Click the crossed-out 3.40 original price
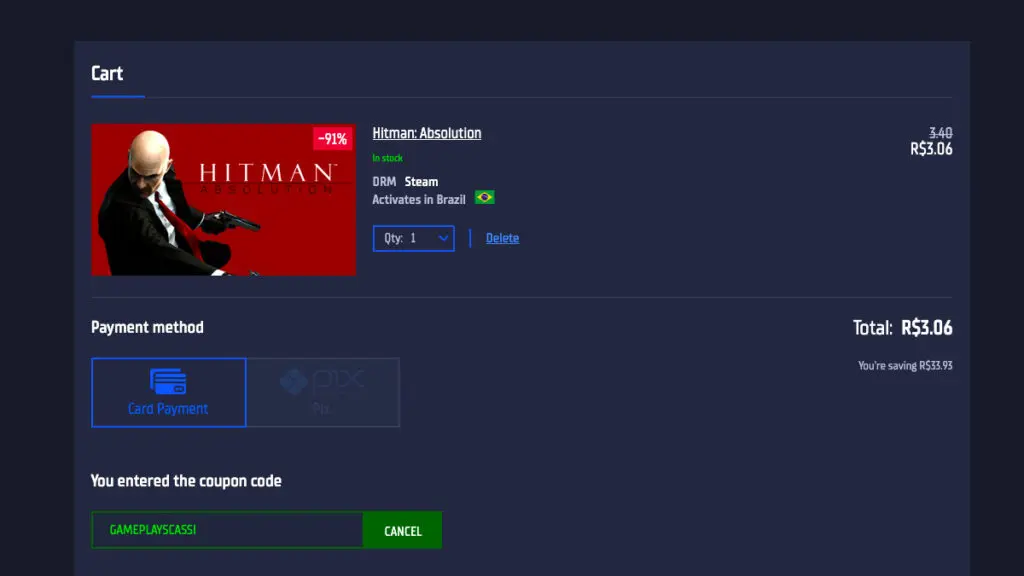The image size is (1024, 576). point(942,133)
